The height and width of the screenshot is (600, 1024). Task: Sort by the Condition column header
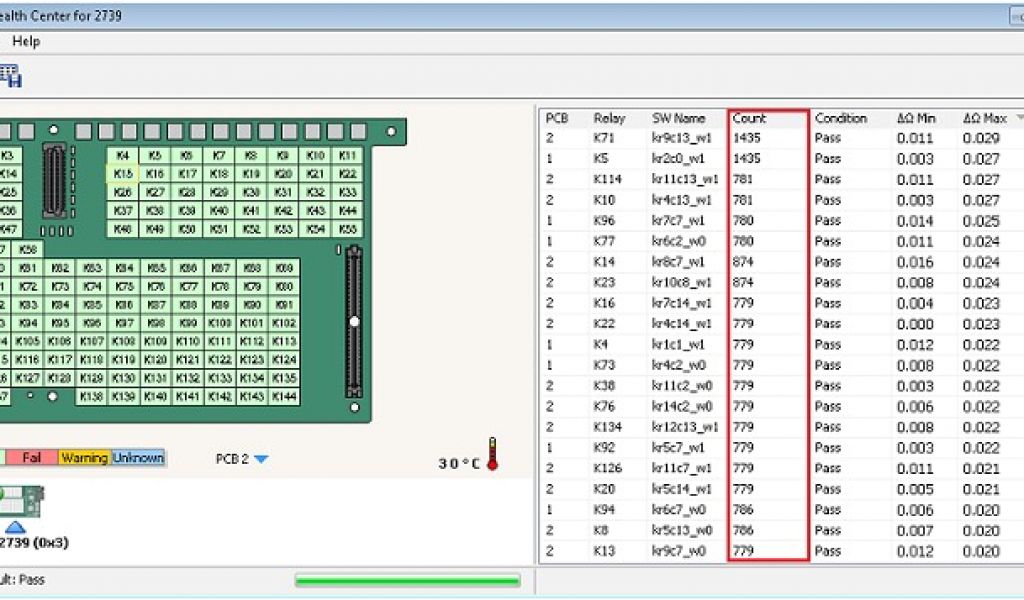(x=849, y=118)
